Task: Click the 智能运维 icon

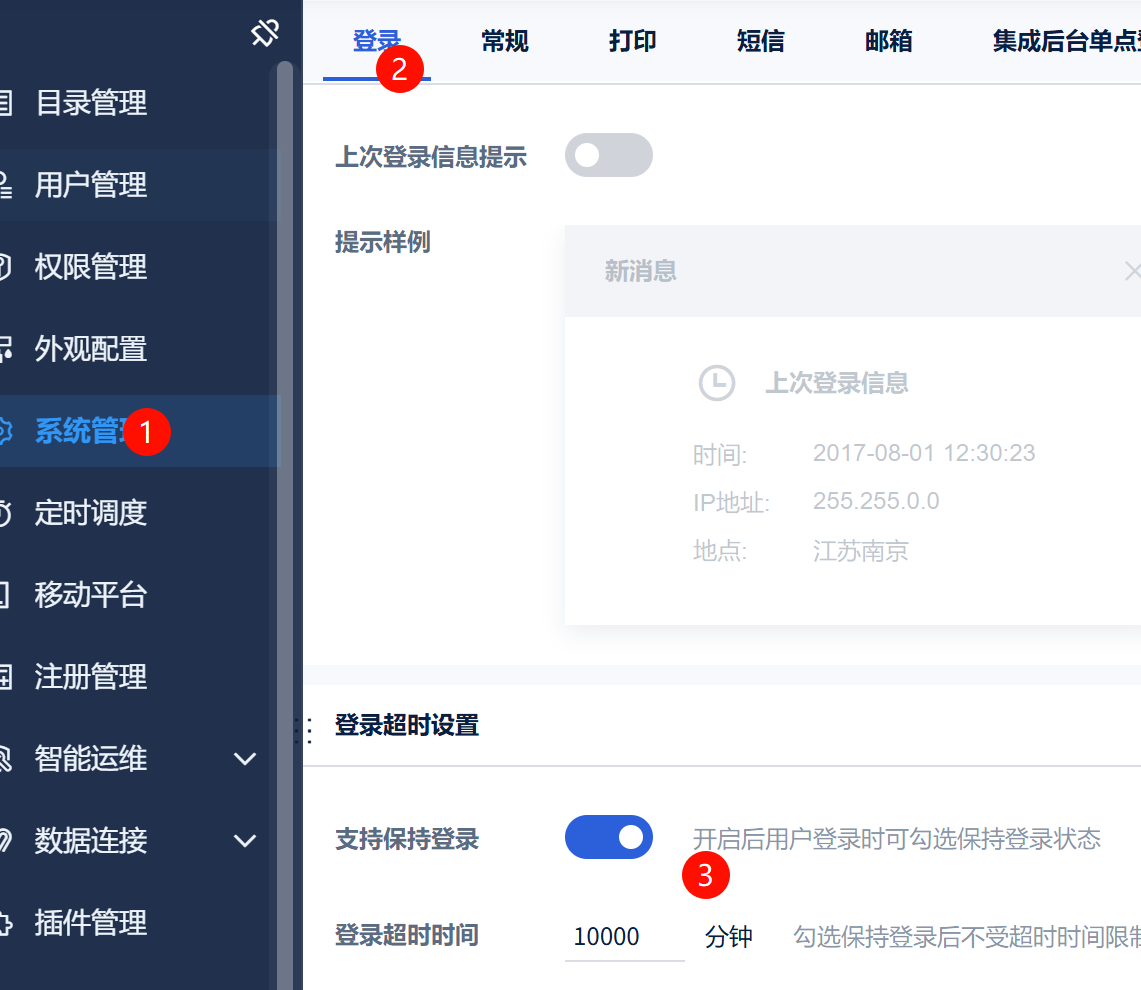Action: (5, 759)
